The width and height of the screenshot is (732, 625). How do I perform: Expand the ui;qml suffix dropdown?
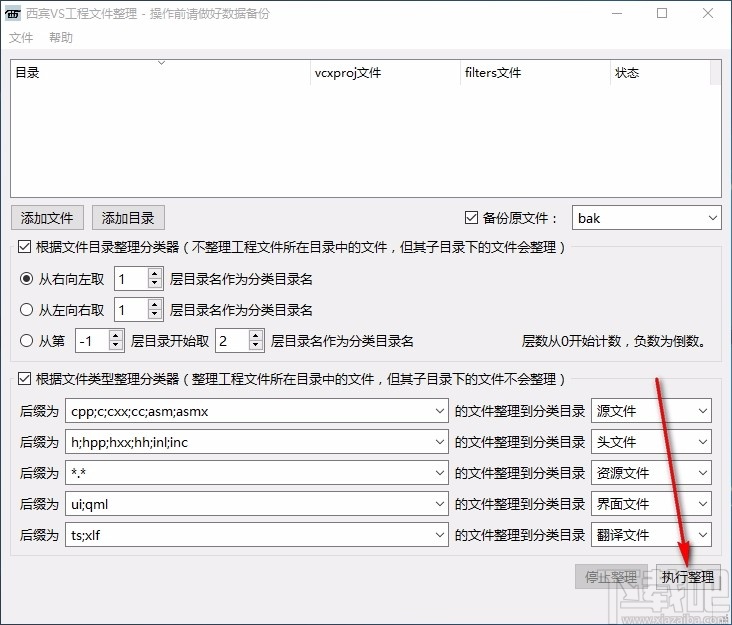click(439, 504)
